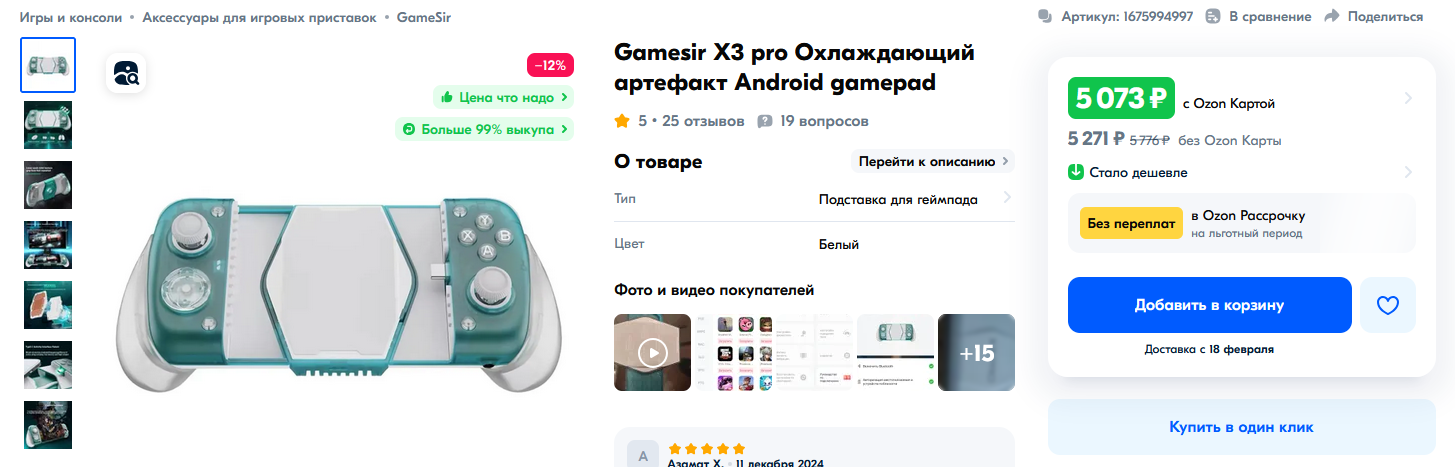Image resolution: width=1455 pixels, height=467 pixels.
Task: Click the compare icon next to 'В сравнение'
Action: [x=1213, y=17]
